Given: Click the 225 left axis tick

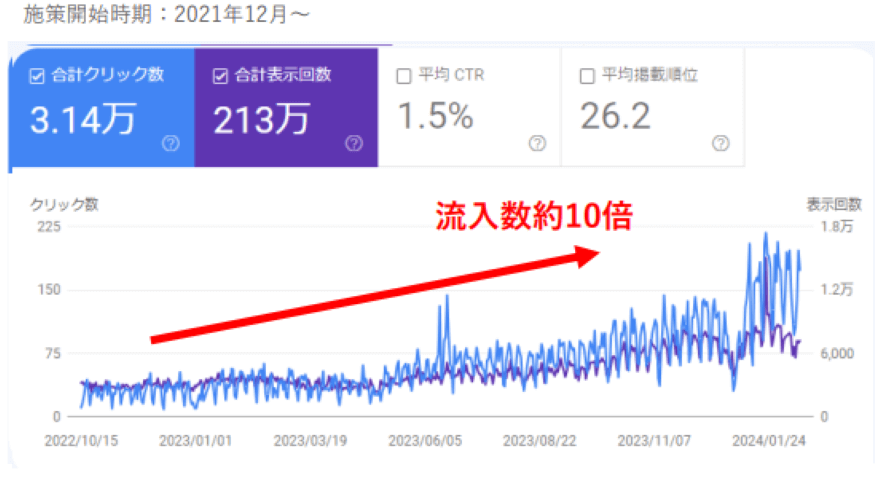Looking at the screenshot, I should tap(49, 227).
